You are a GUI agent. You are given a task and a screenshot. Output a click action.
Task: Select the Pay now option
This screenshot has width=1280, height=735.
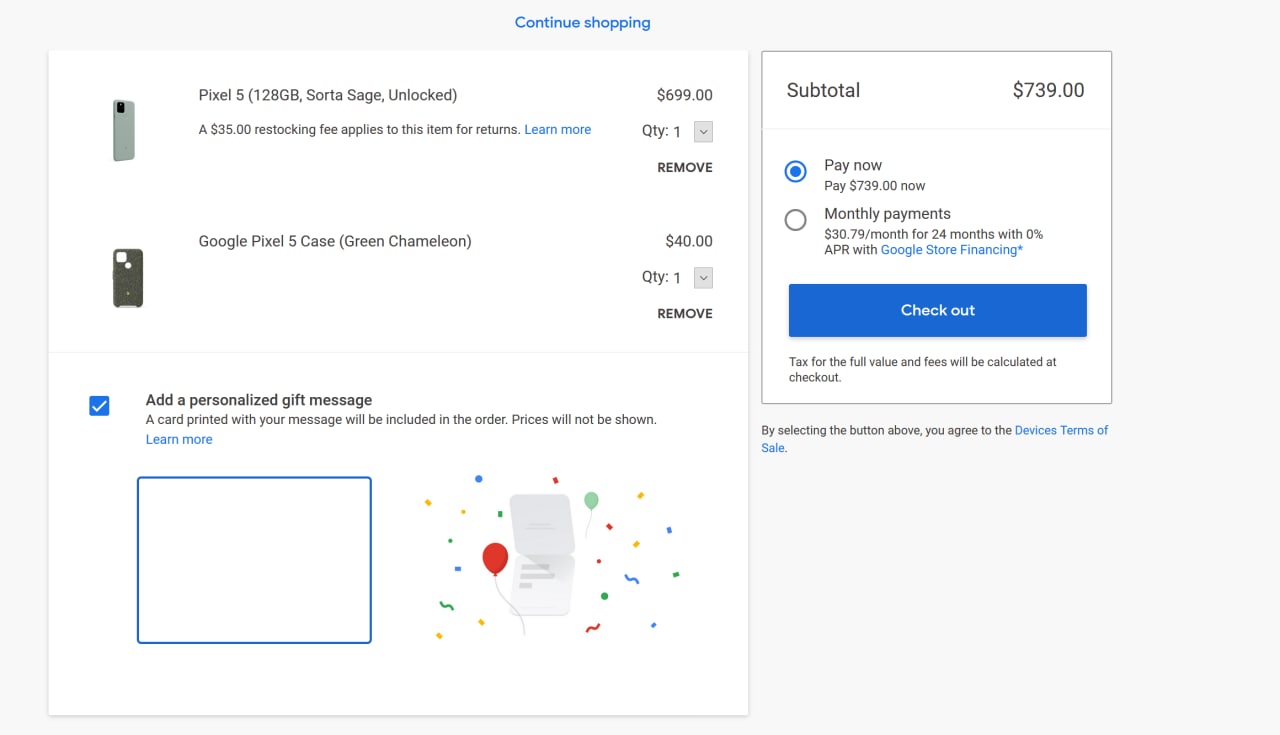click(796, 172)
